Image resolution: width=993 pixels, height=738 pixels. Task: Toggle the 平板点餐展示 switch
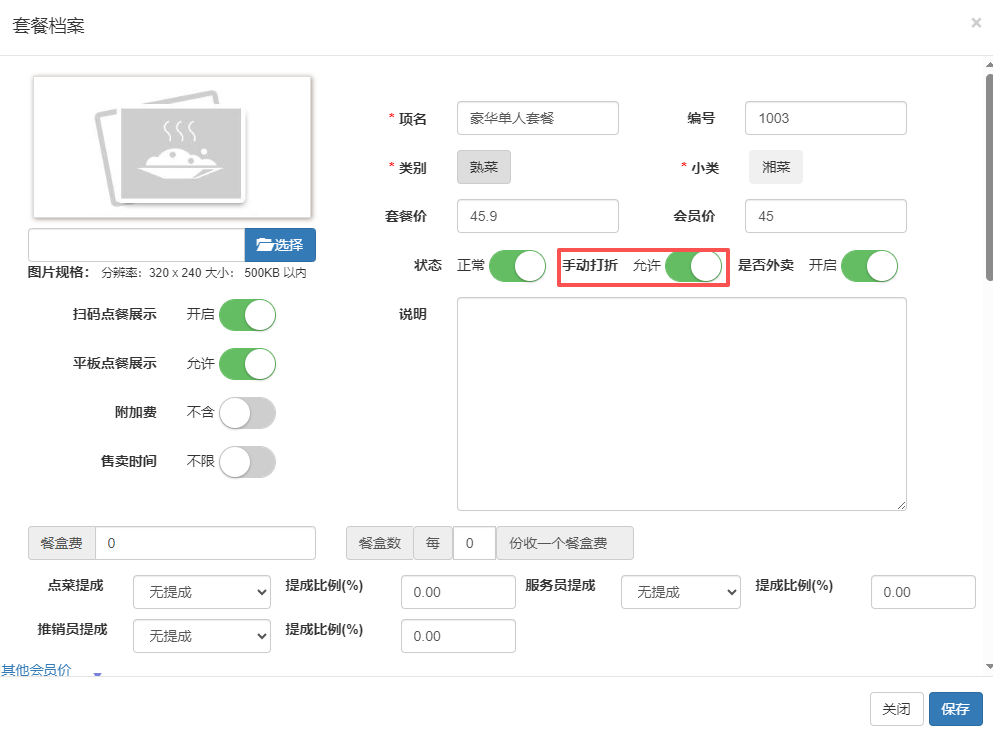247,364
